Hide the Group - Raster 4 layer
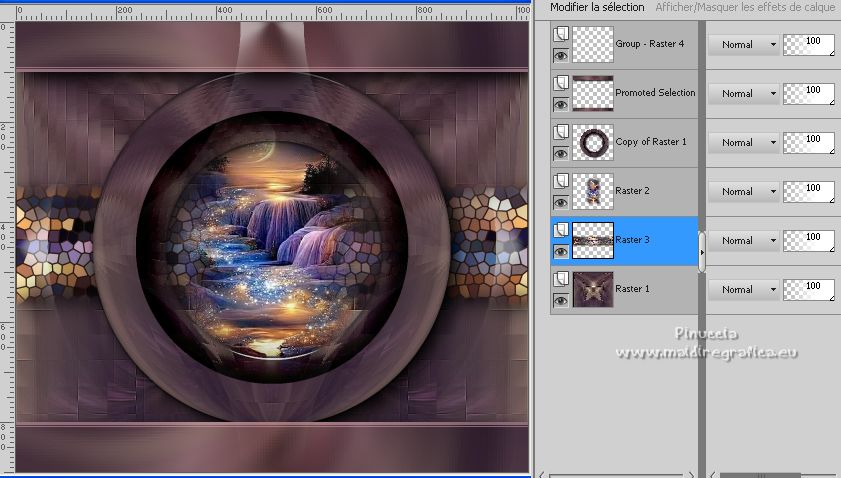Screen dimensions: 841x478 [560, 55]
